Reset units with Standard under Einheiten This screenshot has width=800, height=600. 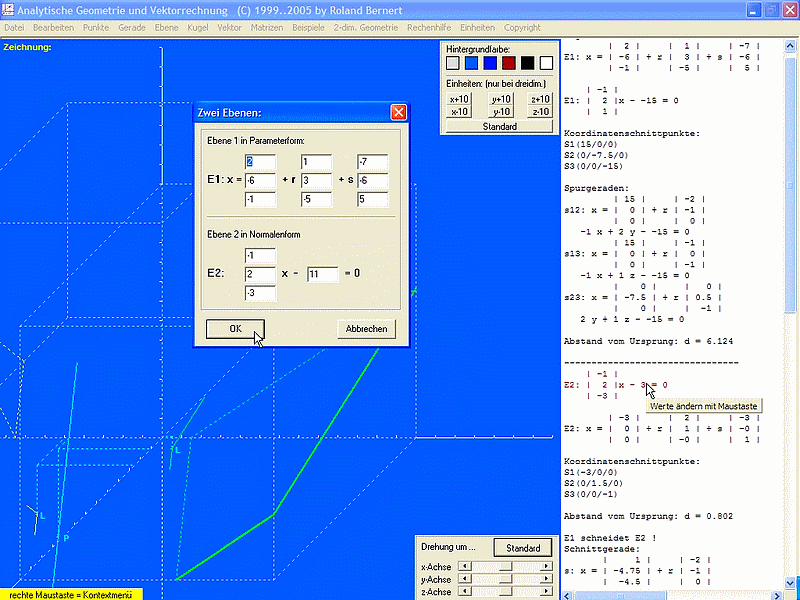pyautogui.click(x=499, y=126)
